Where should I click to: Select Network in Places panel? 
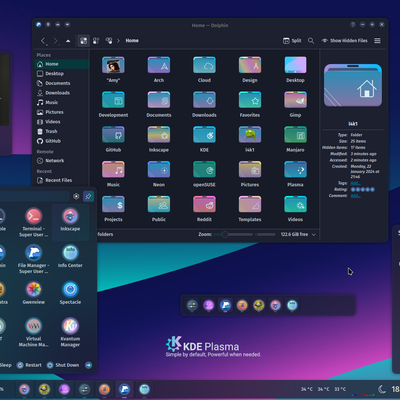pyautogui.click(x=62, y=161)
